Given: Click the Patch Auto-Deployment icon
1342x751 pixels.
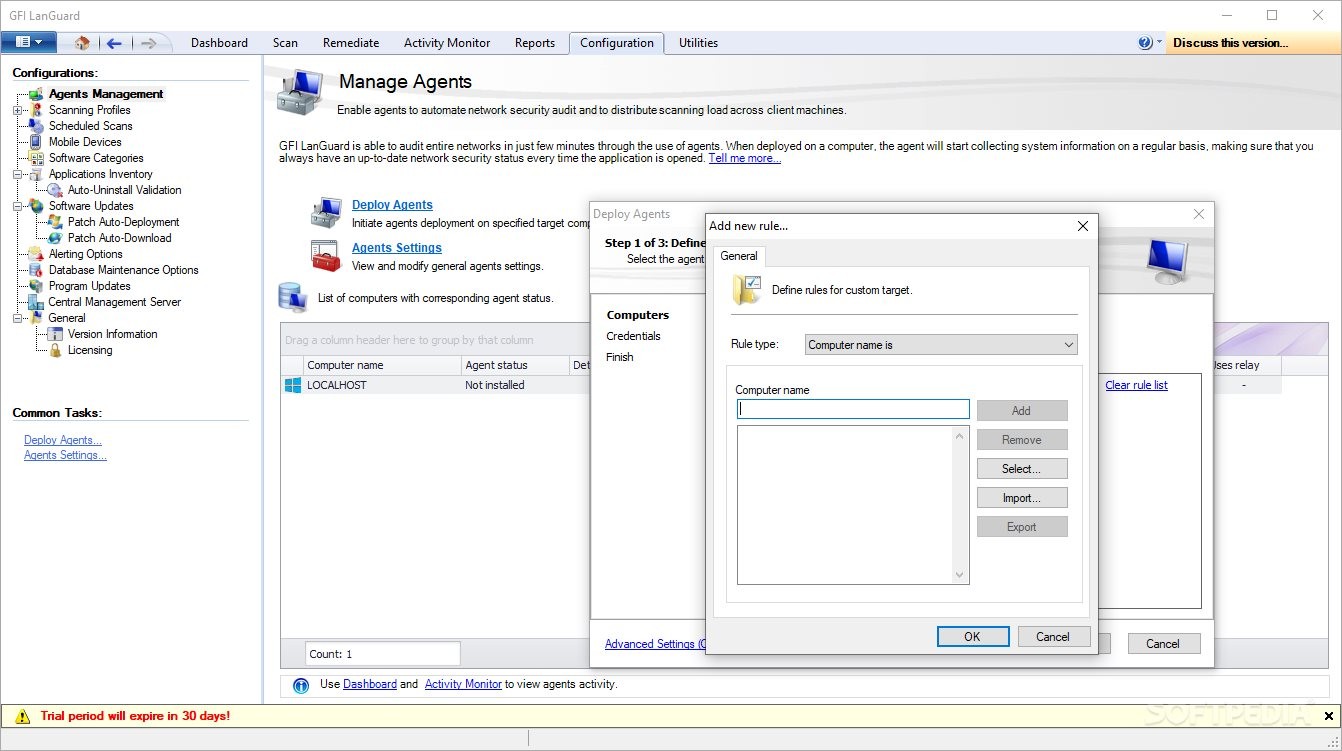Looking at the screenshot, I should (55, 222).
